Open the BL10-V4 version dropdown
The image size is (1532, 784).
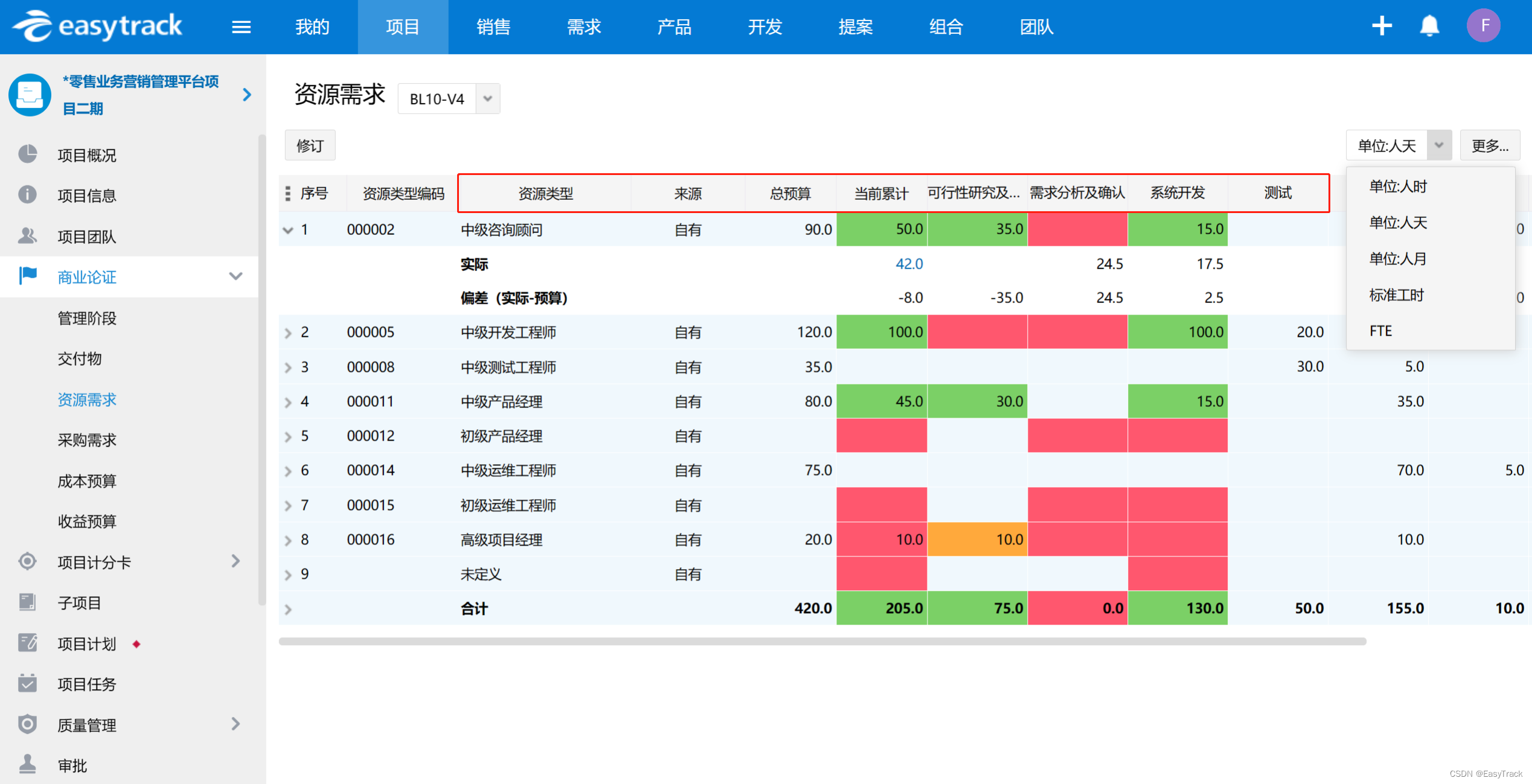coord(488,98)
